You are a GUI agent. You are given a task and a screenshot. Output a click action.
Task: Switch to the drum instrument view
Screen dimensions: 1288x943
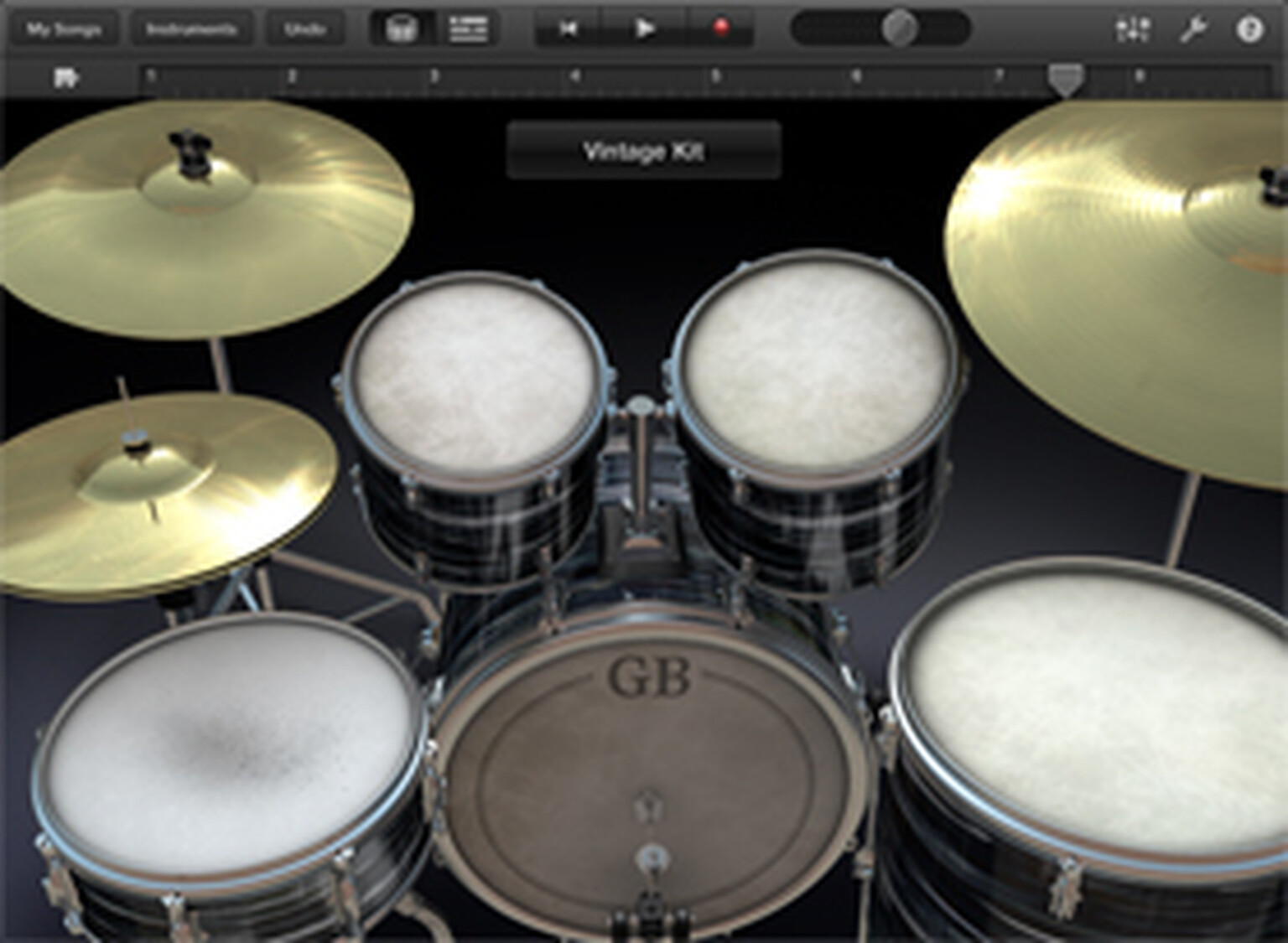(x=403, y=29)
